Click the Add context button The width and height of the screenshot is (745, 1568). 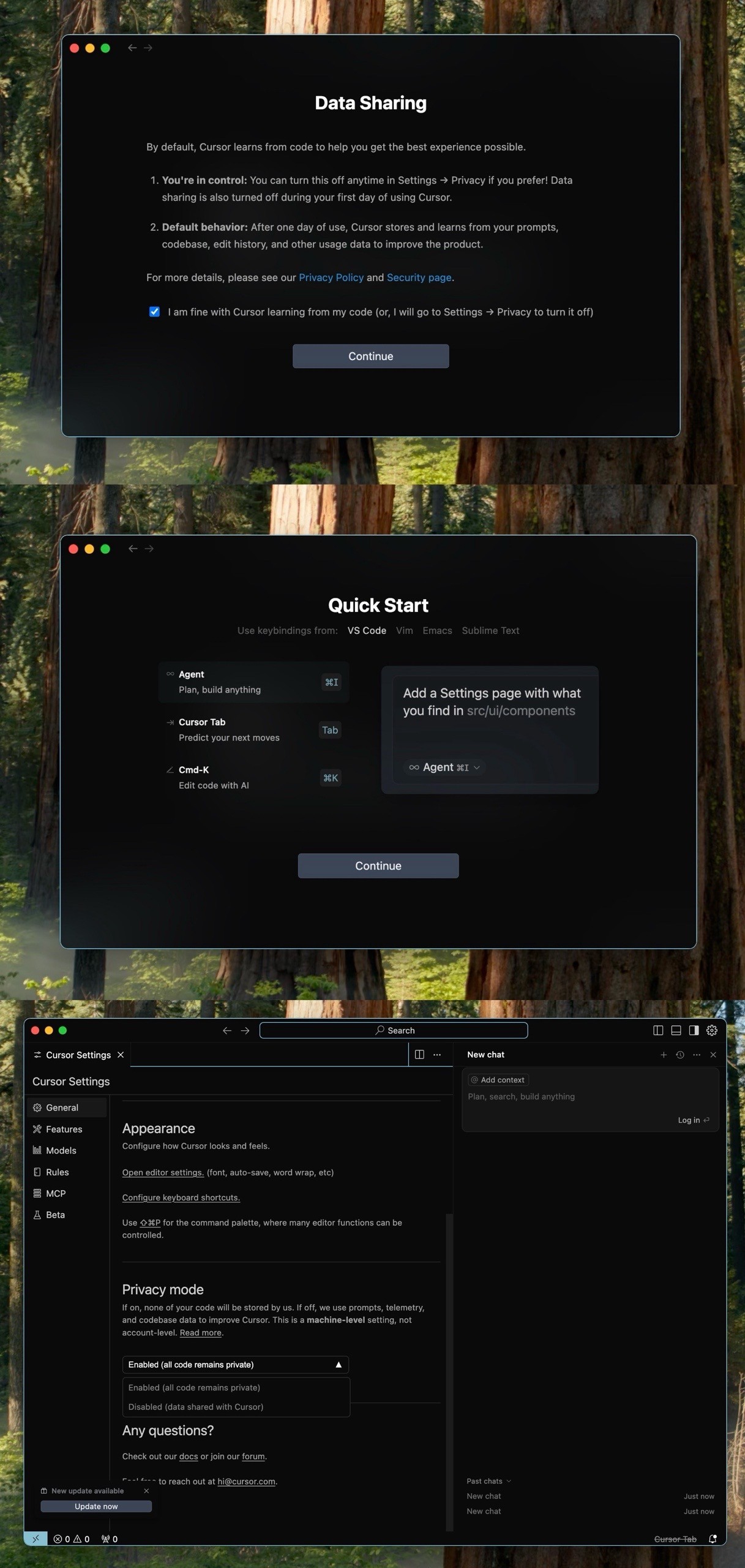click(498, 1080)
